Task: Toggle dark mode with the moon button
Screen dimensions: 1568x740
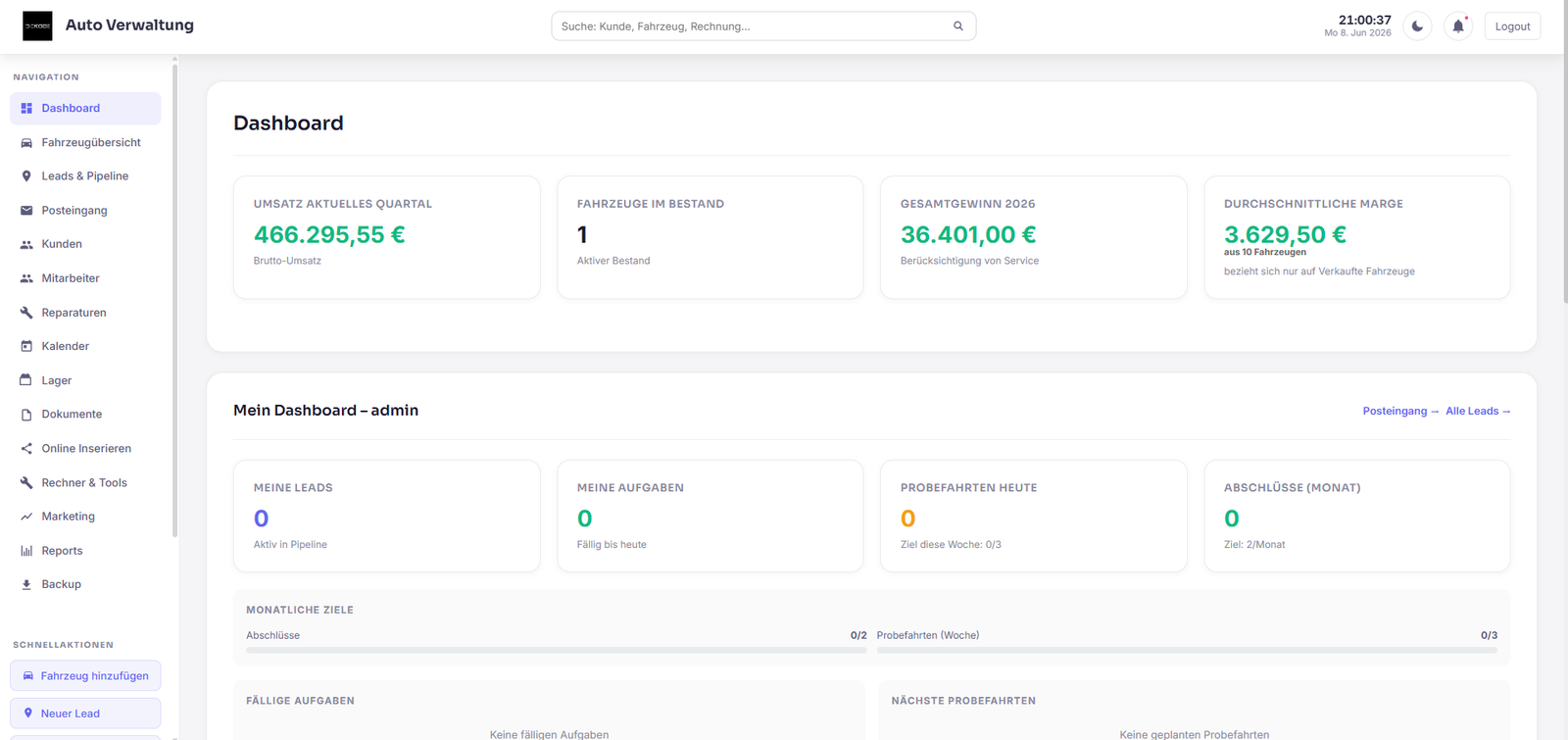Action: click(1417, 26)
